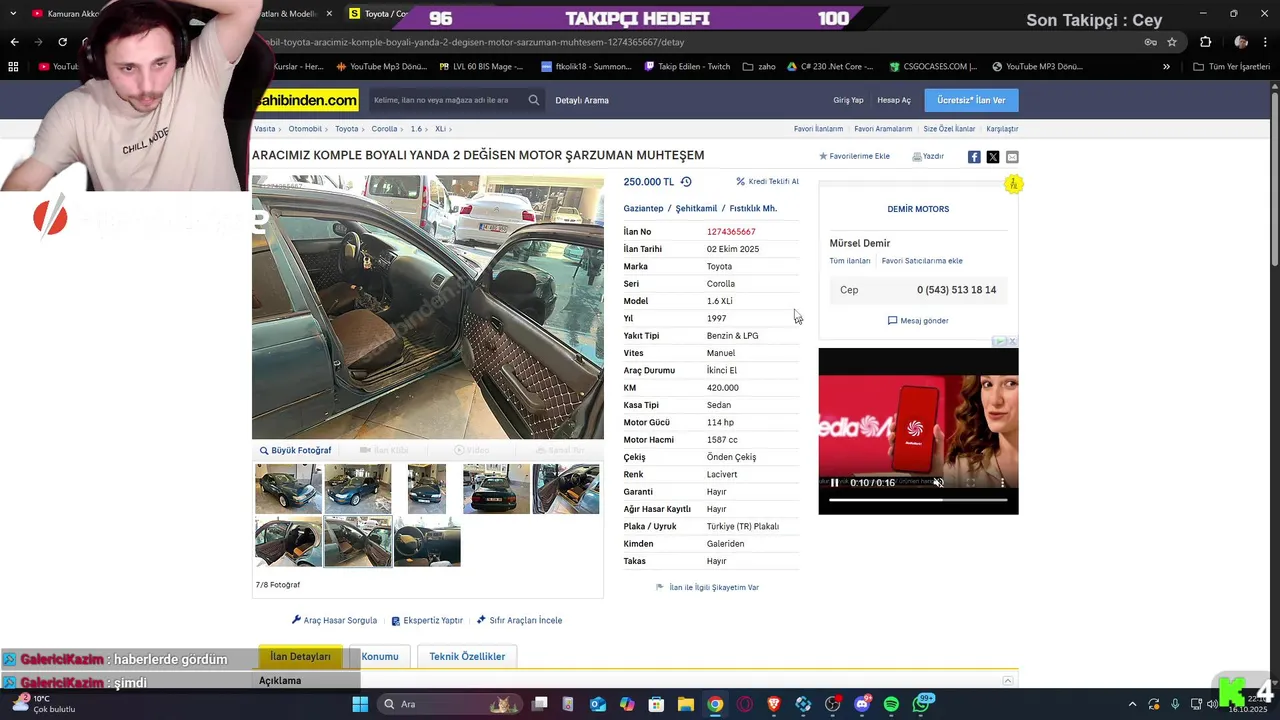Open the Araç Hasar Sorgula link
Image resolution: width=1280 pixels, height=720 pixels.
[x=334, y=620]
